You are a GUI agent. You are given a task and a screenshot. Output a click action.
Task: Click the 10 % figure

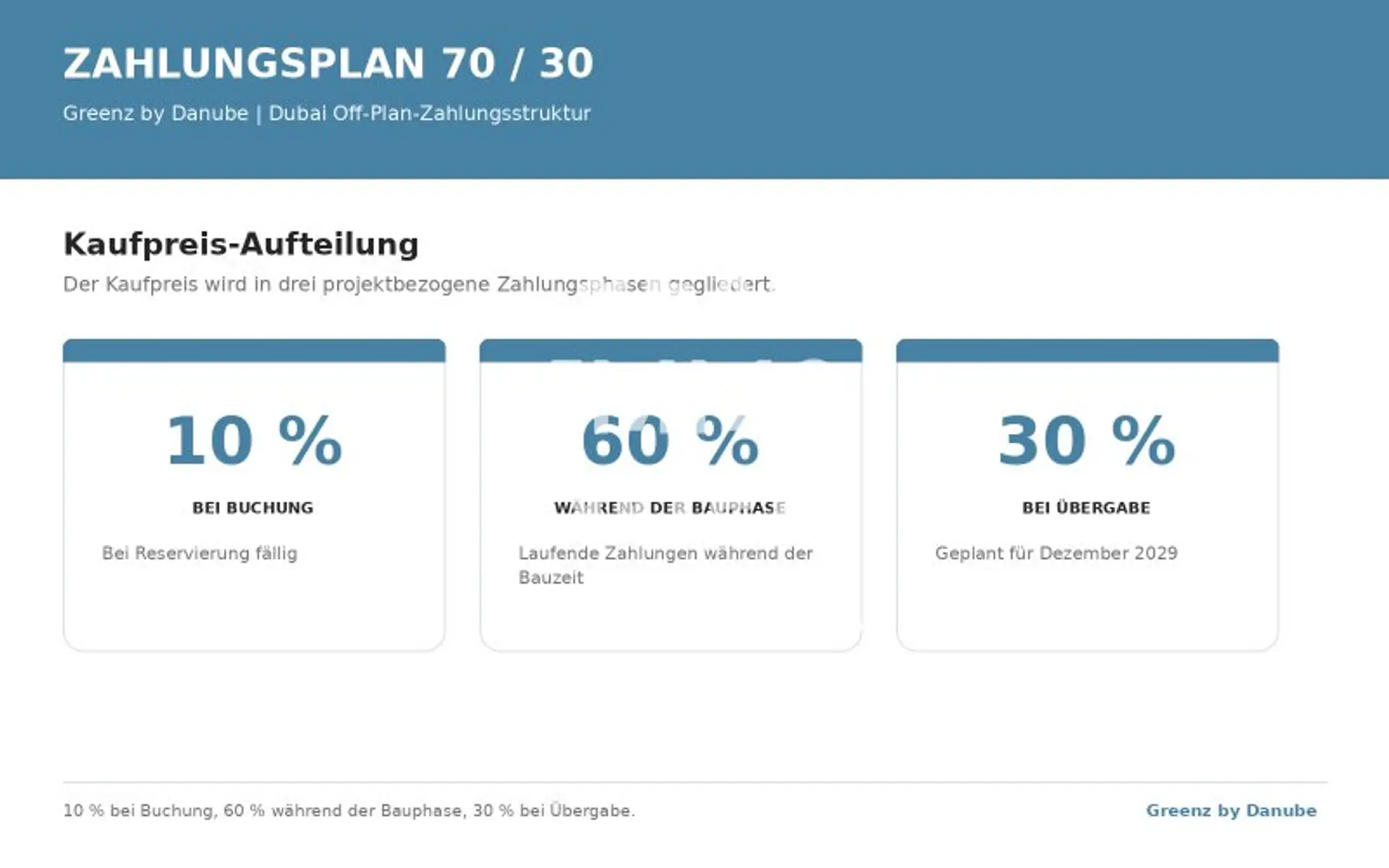(254, 441)
